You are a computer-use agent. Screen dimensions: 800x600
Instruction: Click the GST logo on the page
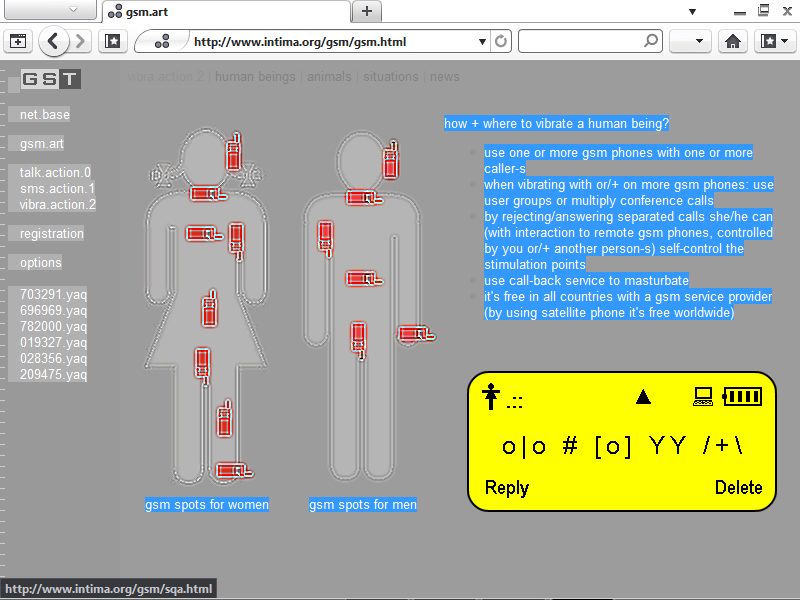click(50, 80)
